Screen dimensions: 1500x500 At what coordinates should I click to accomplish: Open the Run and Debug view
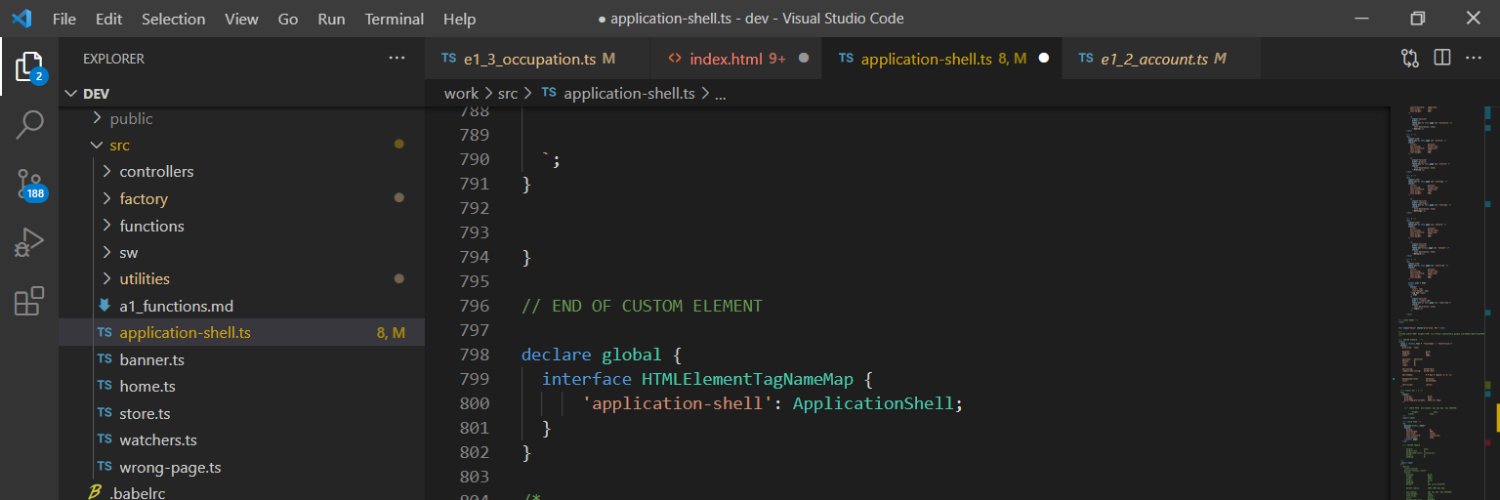pyautogui.click(x=29, y=242)
